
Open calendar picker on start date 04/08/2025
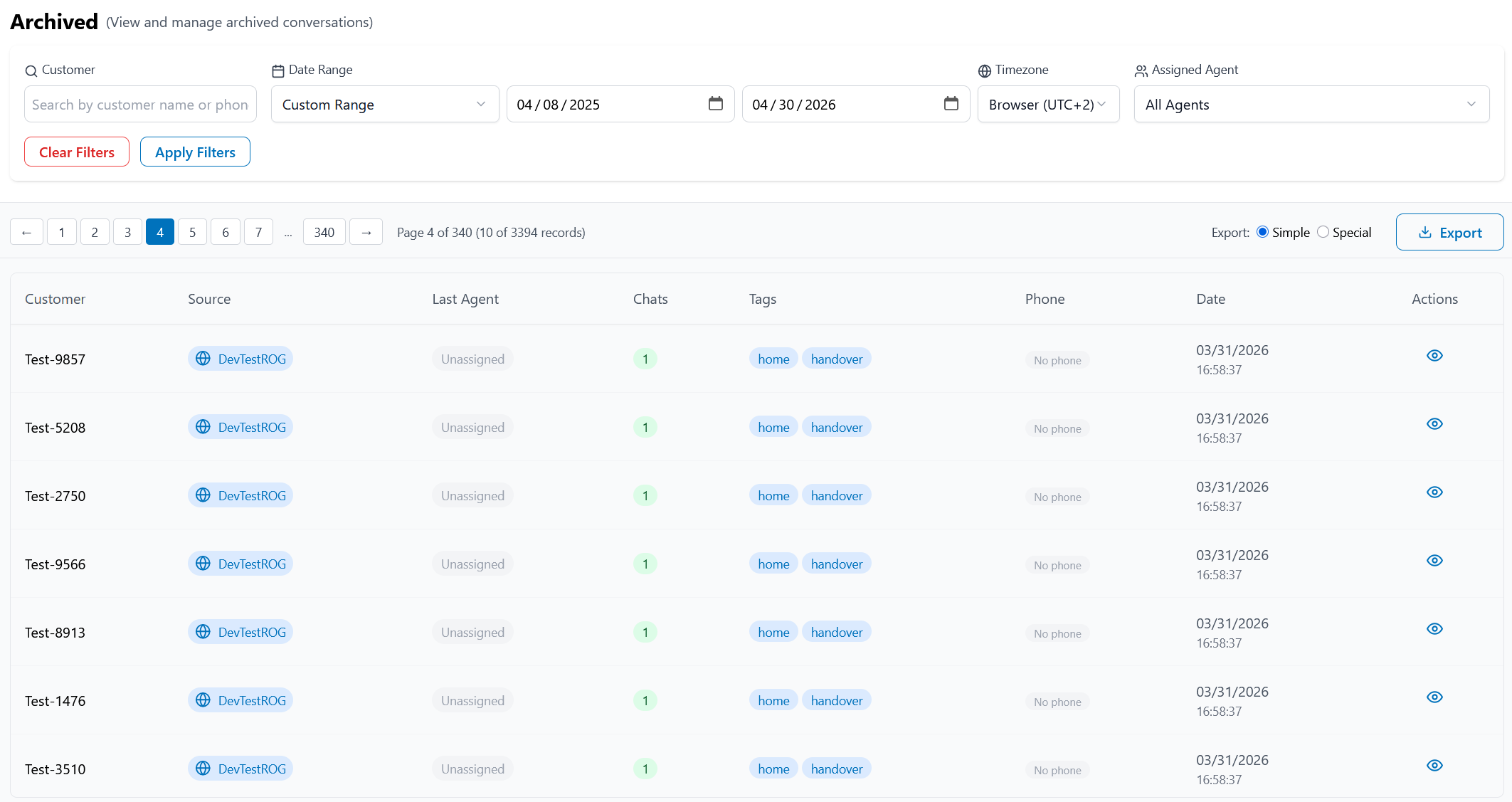pos(716,104)
